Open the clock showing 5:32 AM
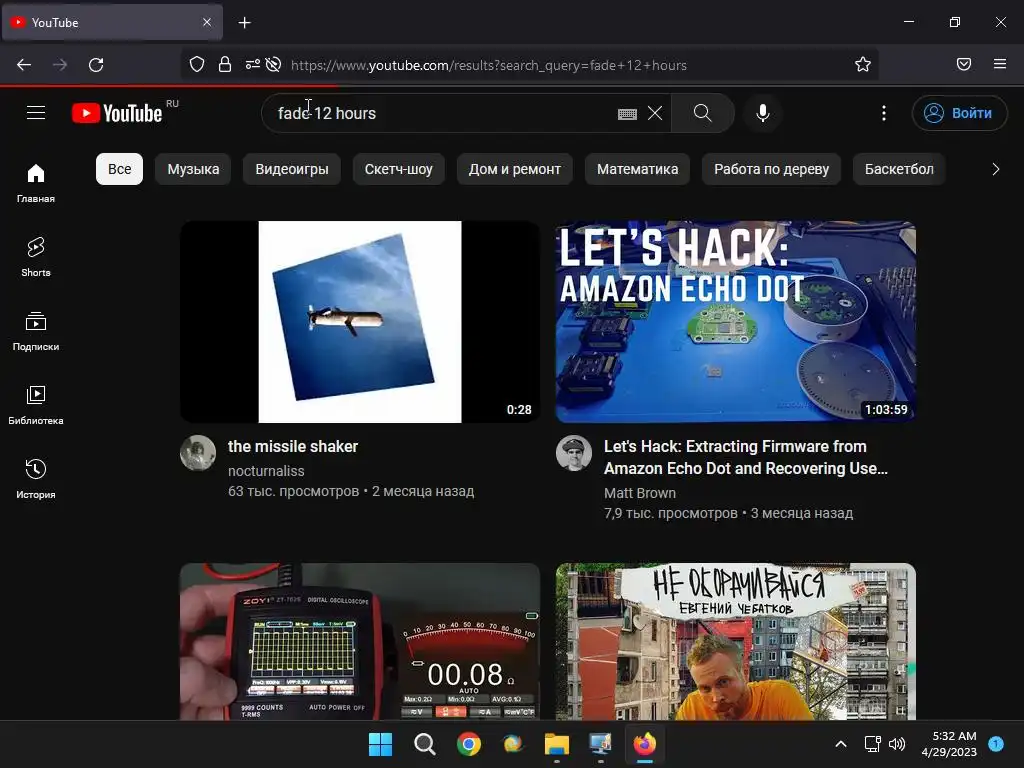The width and height of the screenshot is (1024, 768). coord(949,744)
